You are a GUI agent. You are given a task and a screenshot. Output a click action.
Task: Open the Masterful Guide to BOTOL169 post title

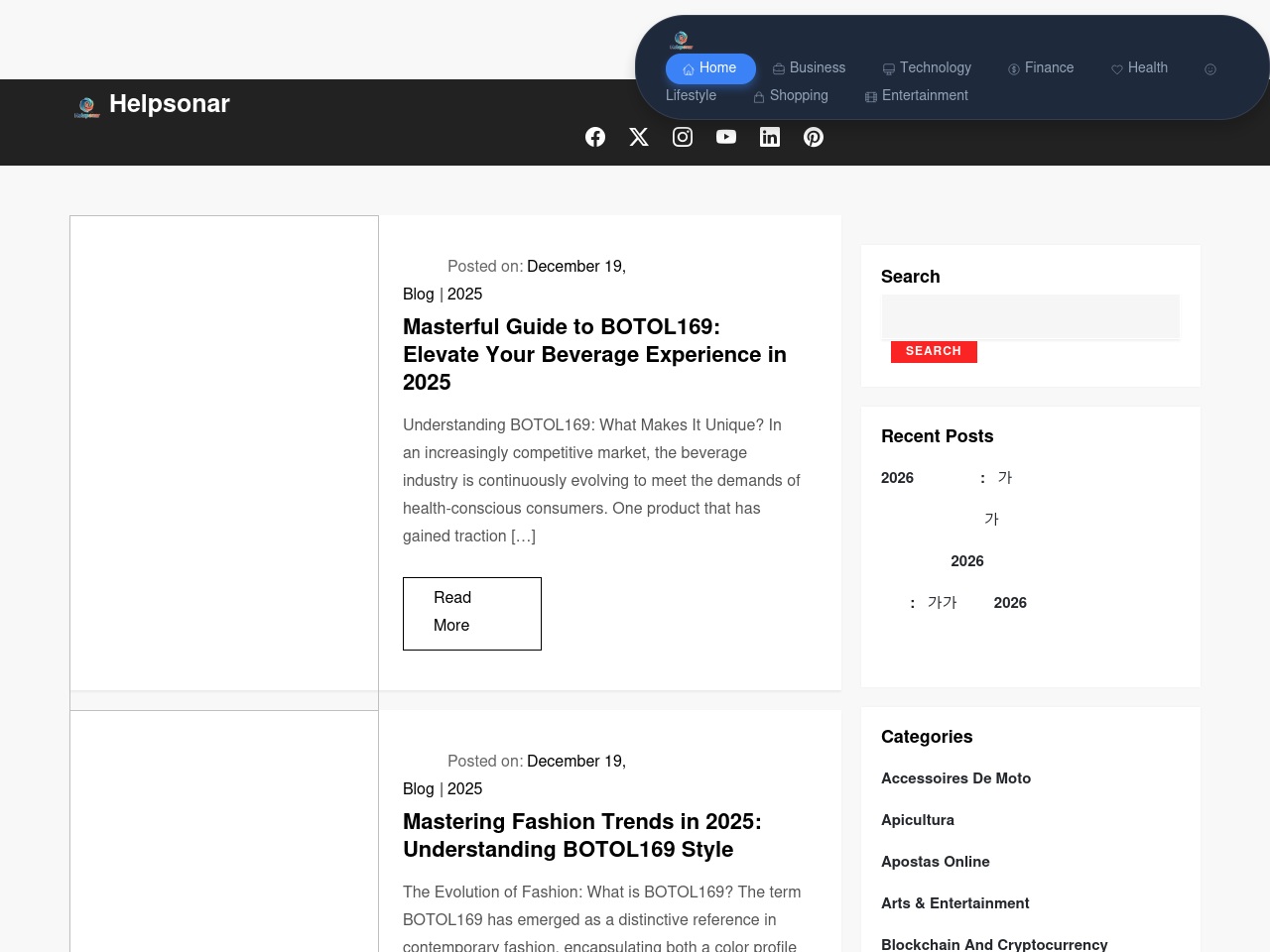coord(595,355)
